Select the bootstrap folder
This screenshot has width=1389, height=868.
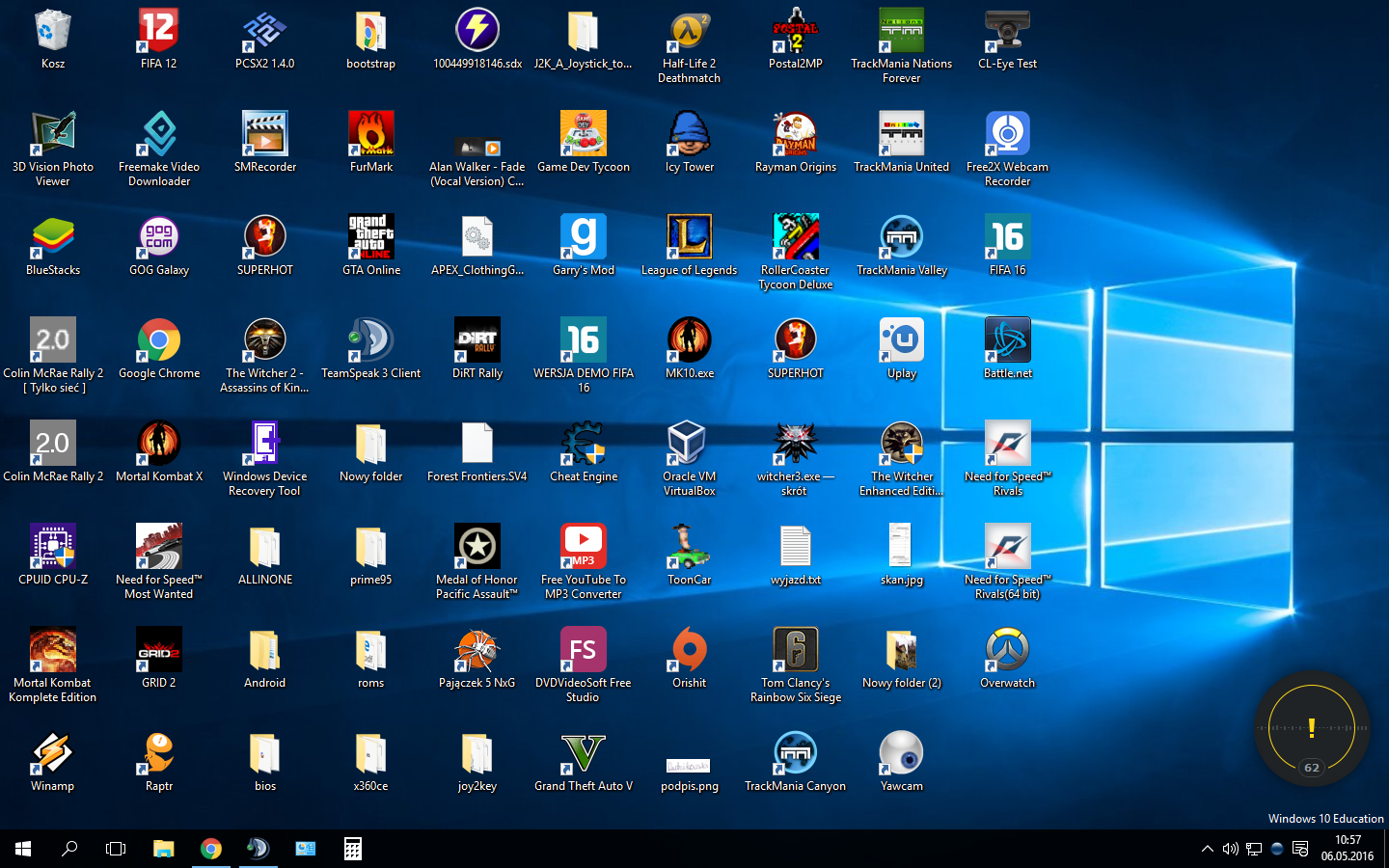[x=371, y=31]
